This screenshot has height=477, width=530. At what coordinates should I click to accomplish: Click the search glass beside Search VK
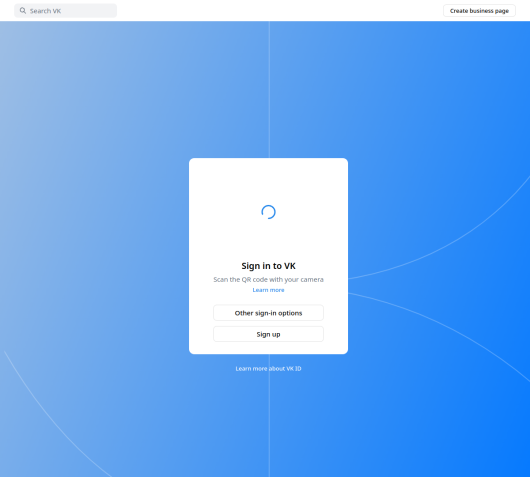(x=23, y=11)
